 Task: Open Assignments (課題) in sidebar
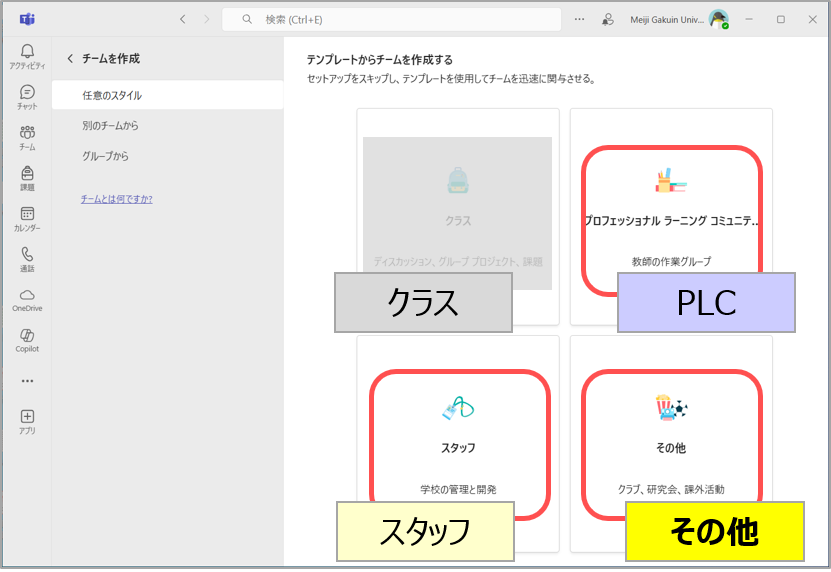click(27, 175)
